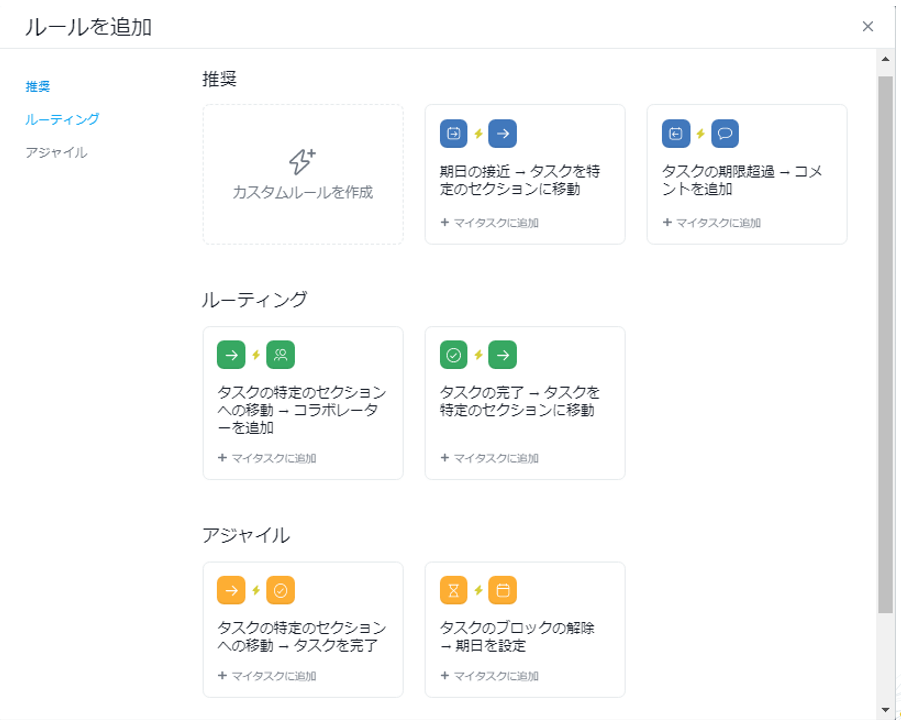The image size is (901, 720).
Task: Click the vertical scrollbar thumb
Action: (885, 345)
